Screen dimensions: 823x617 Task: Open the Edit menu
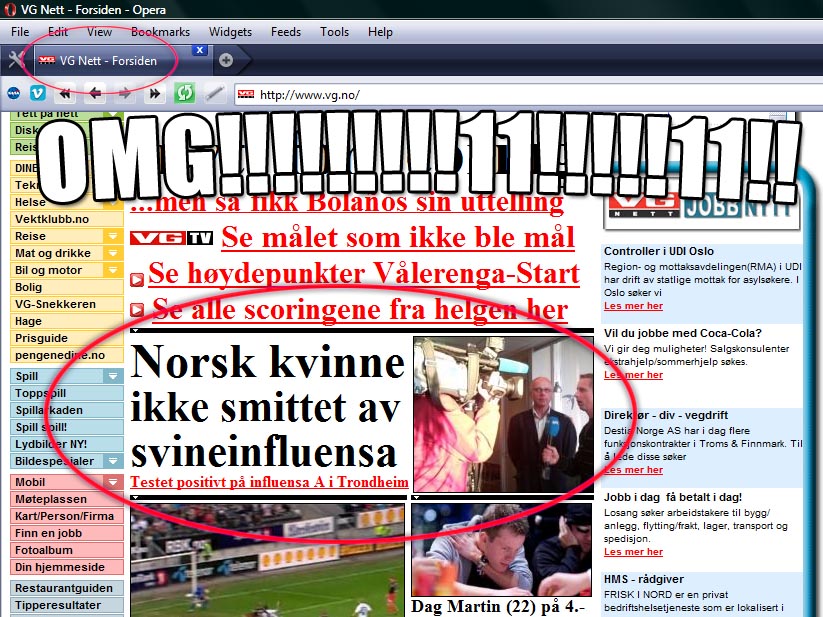pyautogui.click(x=58, y=32)
